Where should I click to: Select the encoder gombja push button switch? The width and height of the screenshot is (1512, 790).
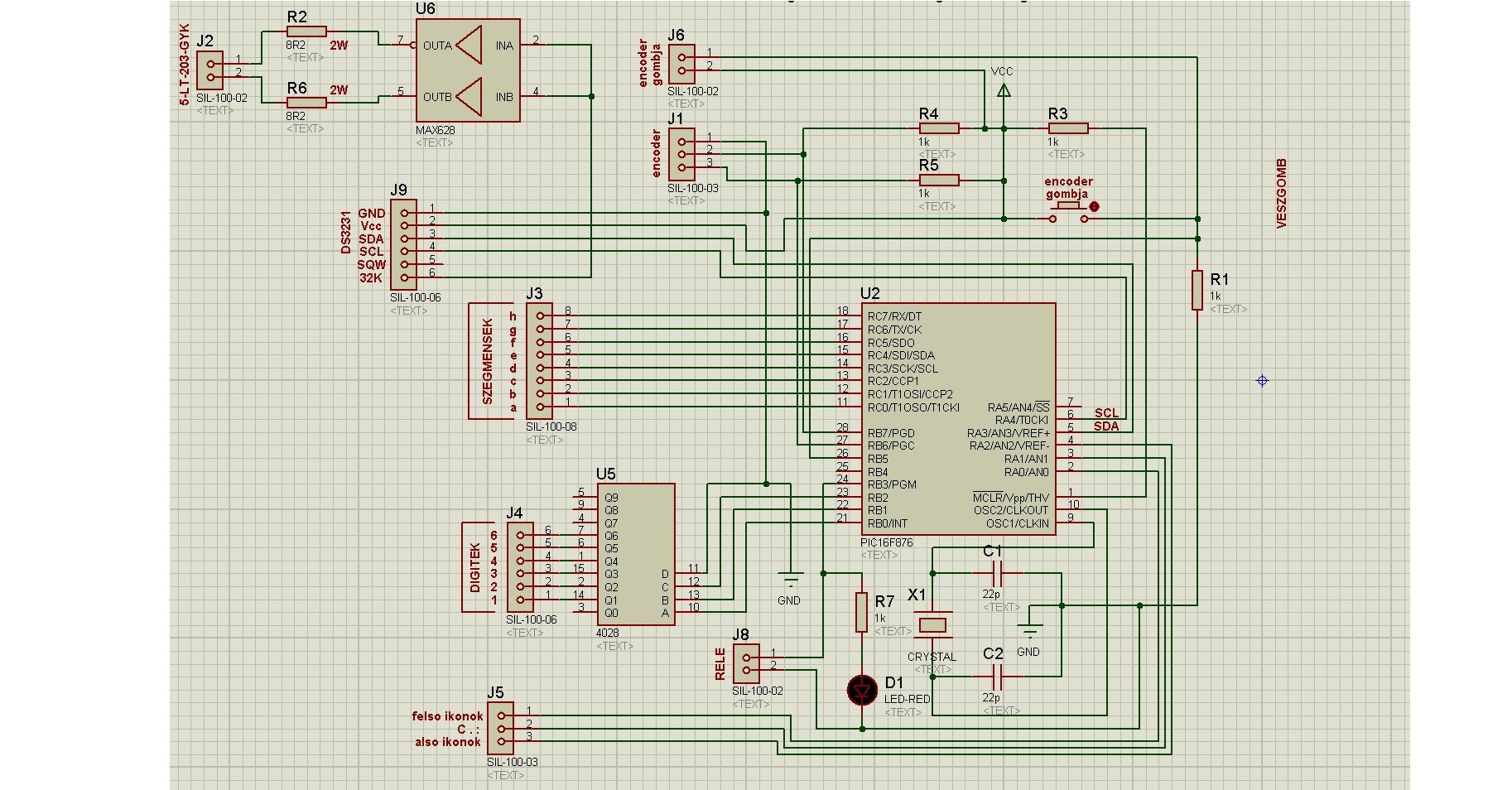(x=1070, y=212)
